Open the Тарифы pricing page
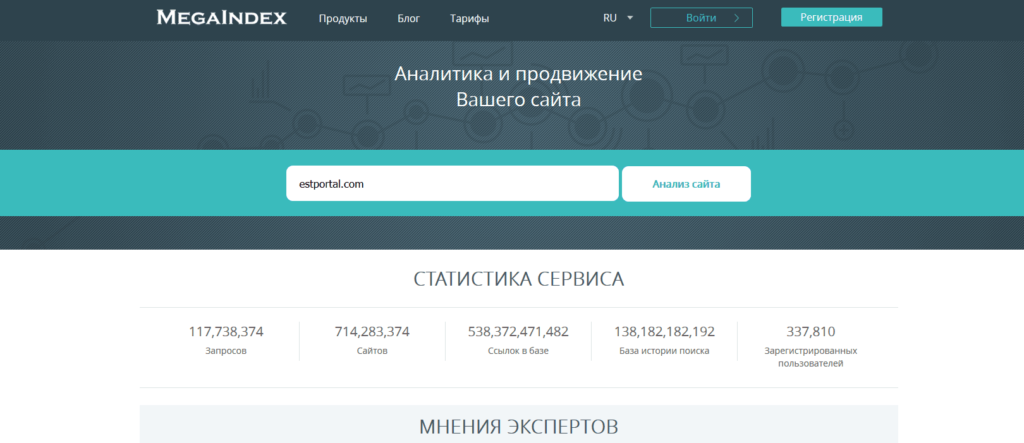1024x443 pixels. click(469, 19)
